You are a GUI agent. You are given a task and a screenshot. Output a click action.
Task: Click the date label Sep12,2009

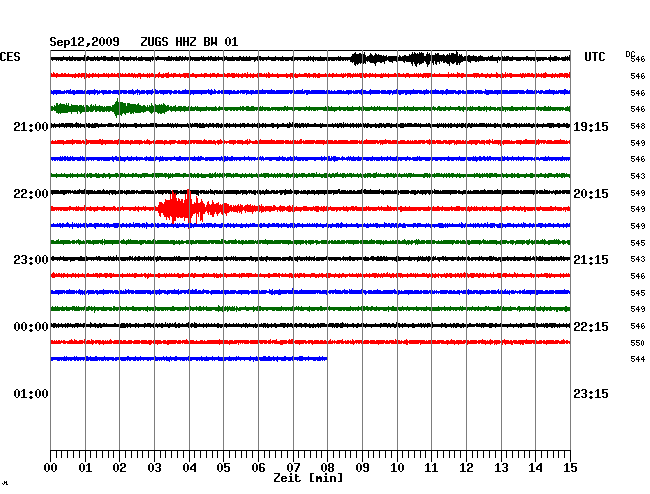click(84, 42)
